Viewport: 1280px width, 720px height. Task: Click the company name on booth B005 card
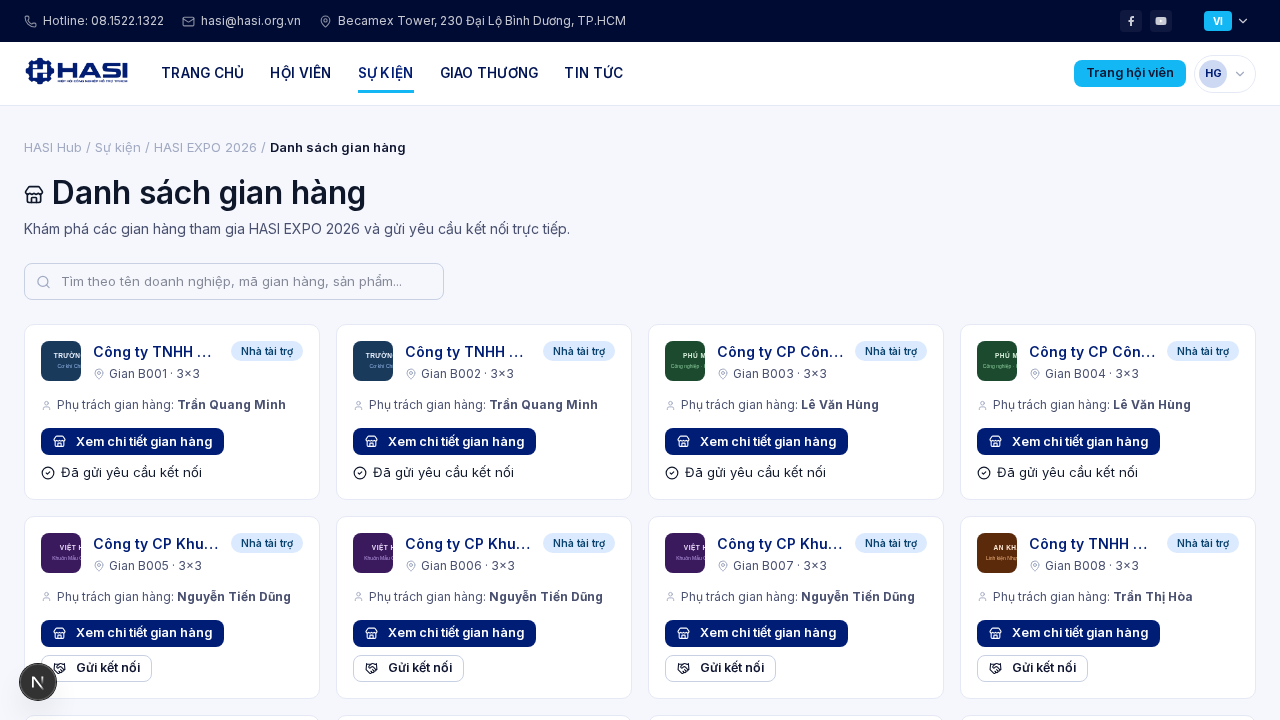[x=155, y=544]
